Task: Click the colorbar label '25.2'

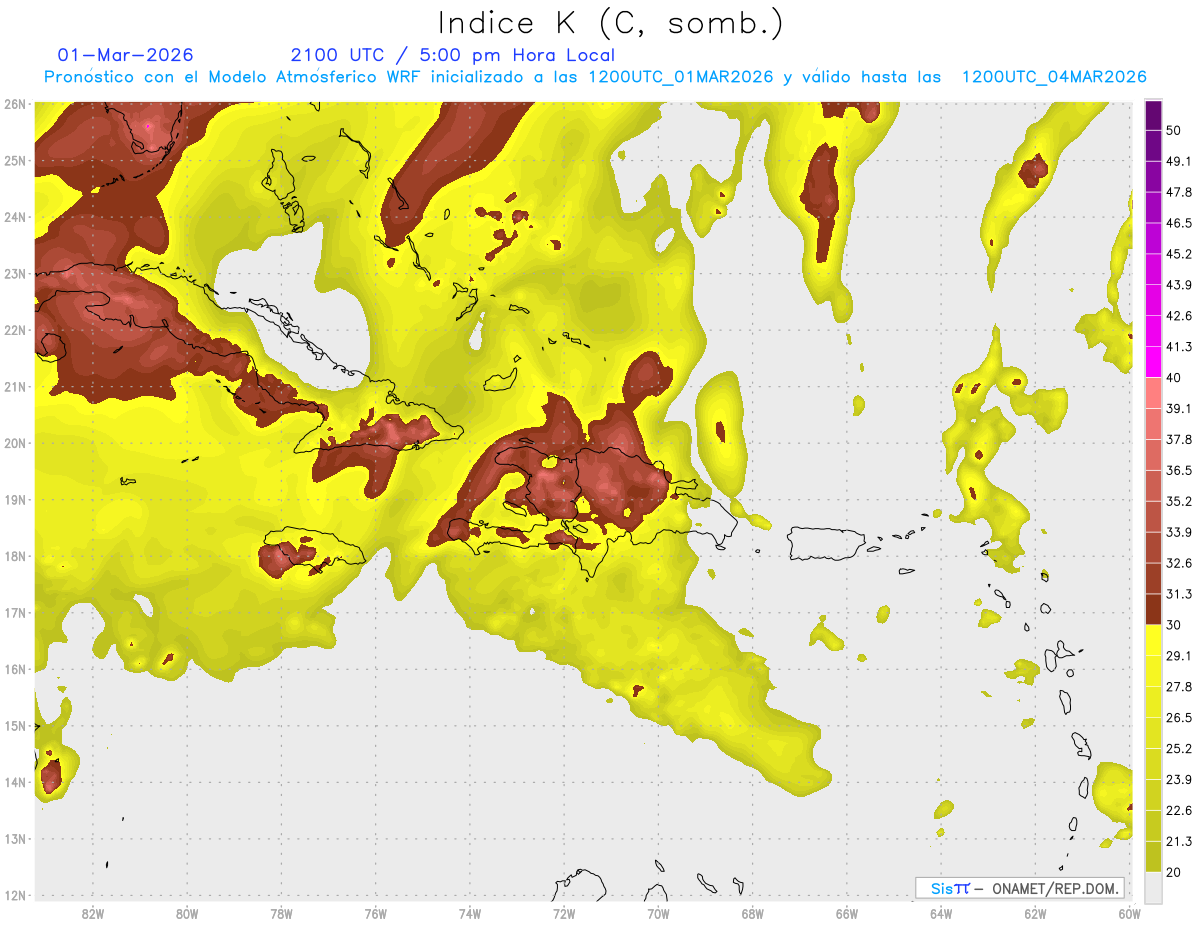Action: coord(1179,749)
